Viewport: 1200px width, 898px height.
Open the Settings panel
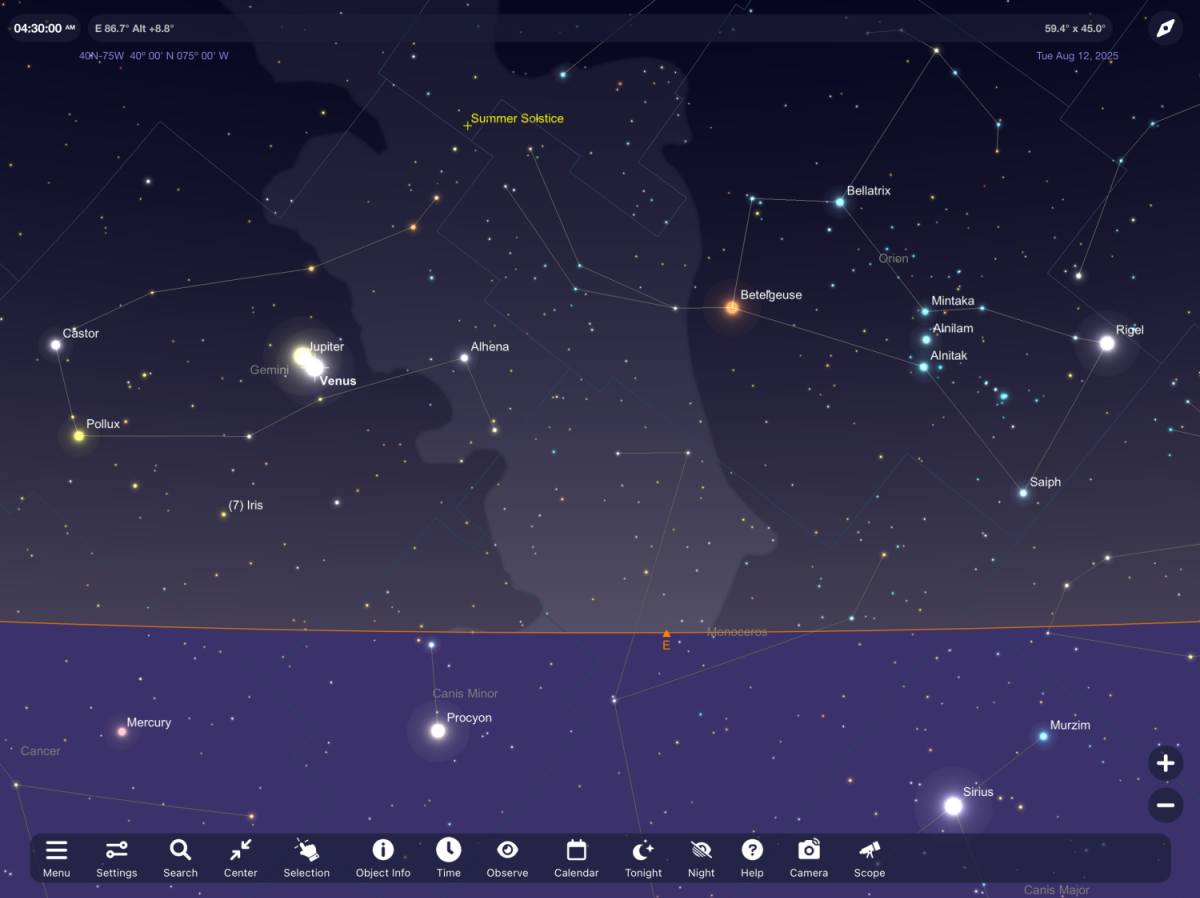point(117,857)
